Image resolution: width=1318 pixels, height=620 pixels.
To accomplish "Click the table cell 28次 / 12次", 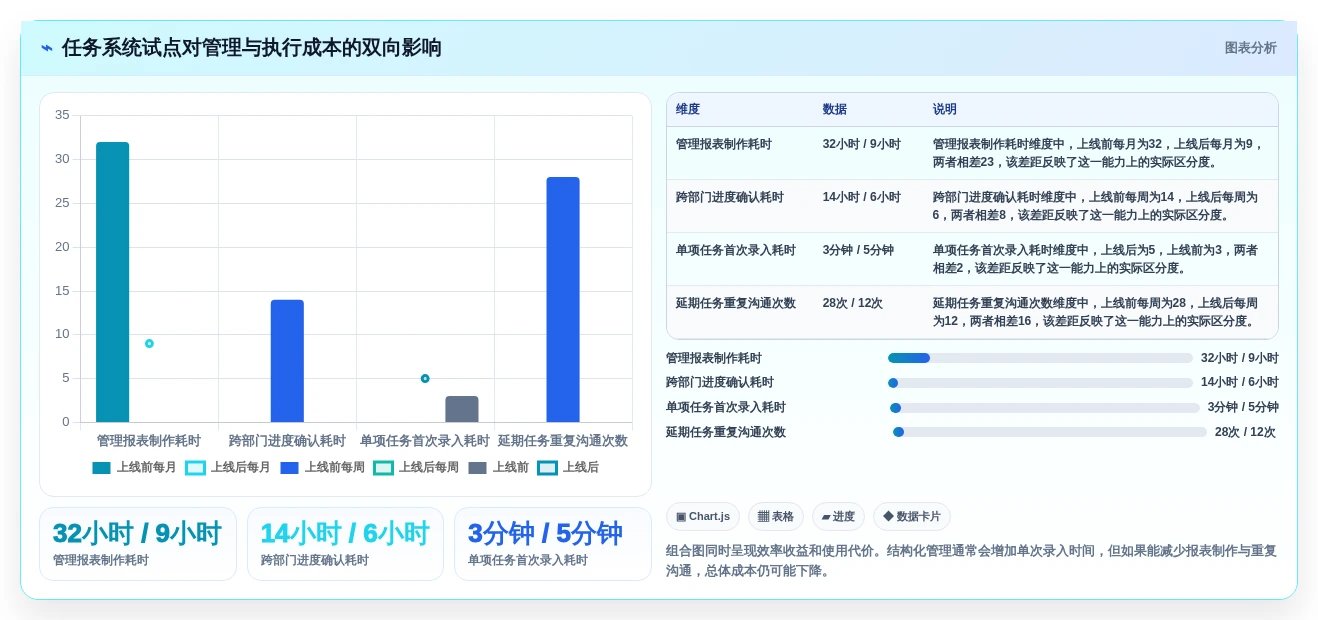I will pyautogui.click(x=853, y=303).
